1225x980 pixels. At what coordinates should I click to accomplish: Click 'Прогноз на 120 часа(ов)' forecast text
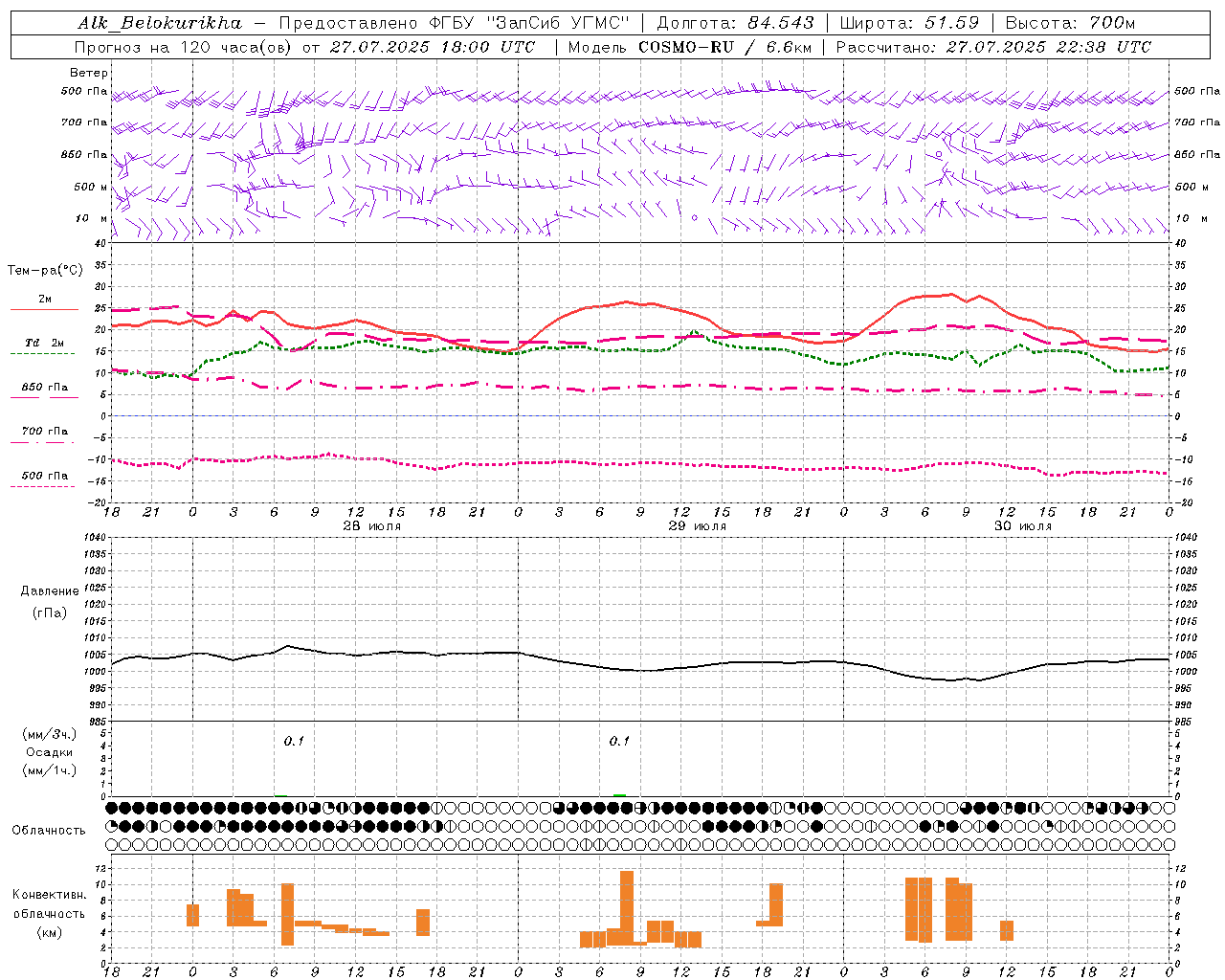(184, 47)
